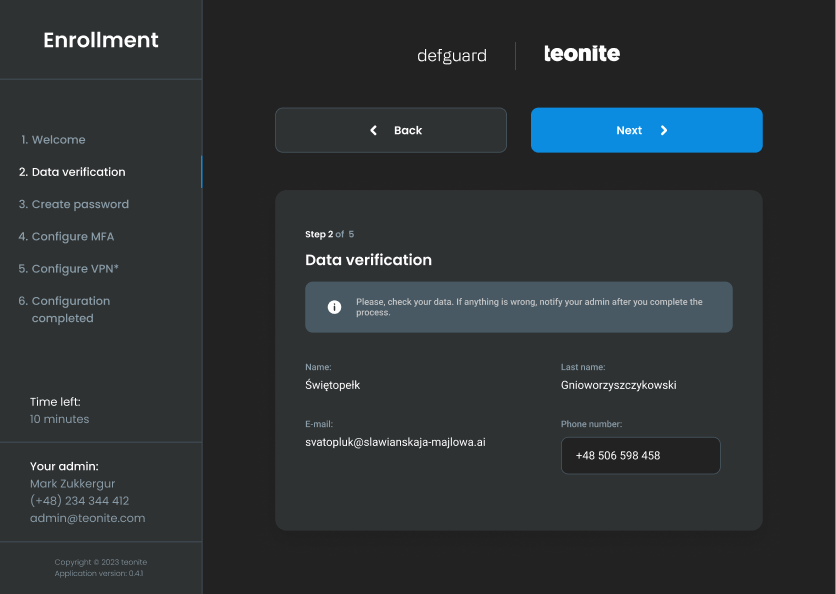Click the name value Świętopełk
Screen dimensions: 836x594
(x=332, y=385)
